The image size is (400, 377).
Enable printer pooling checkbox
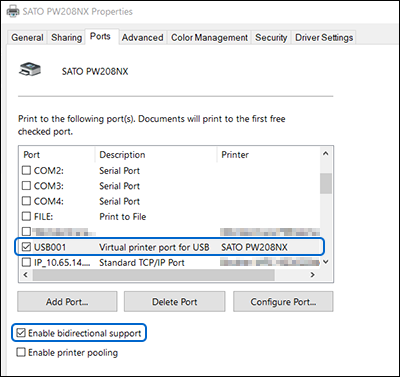click(x=21, y=352)
